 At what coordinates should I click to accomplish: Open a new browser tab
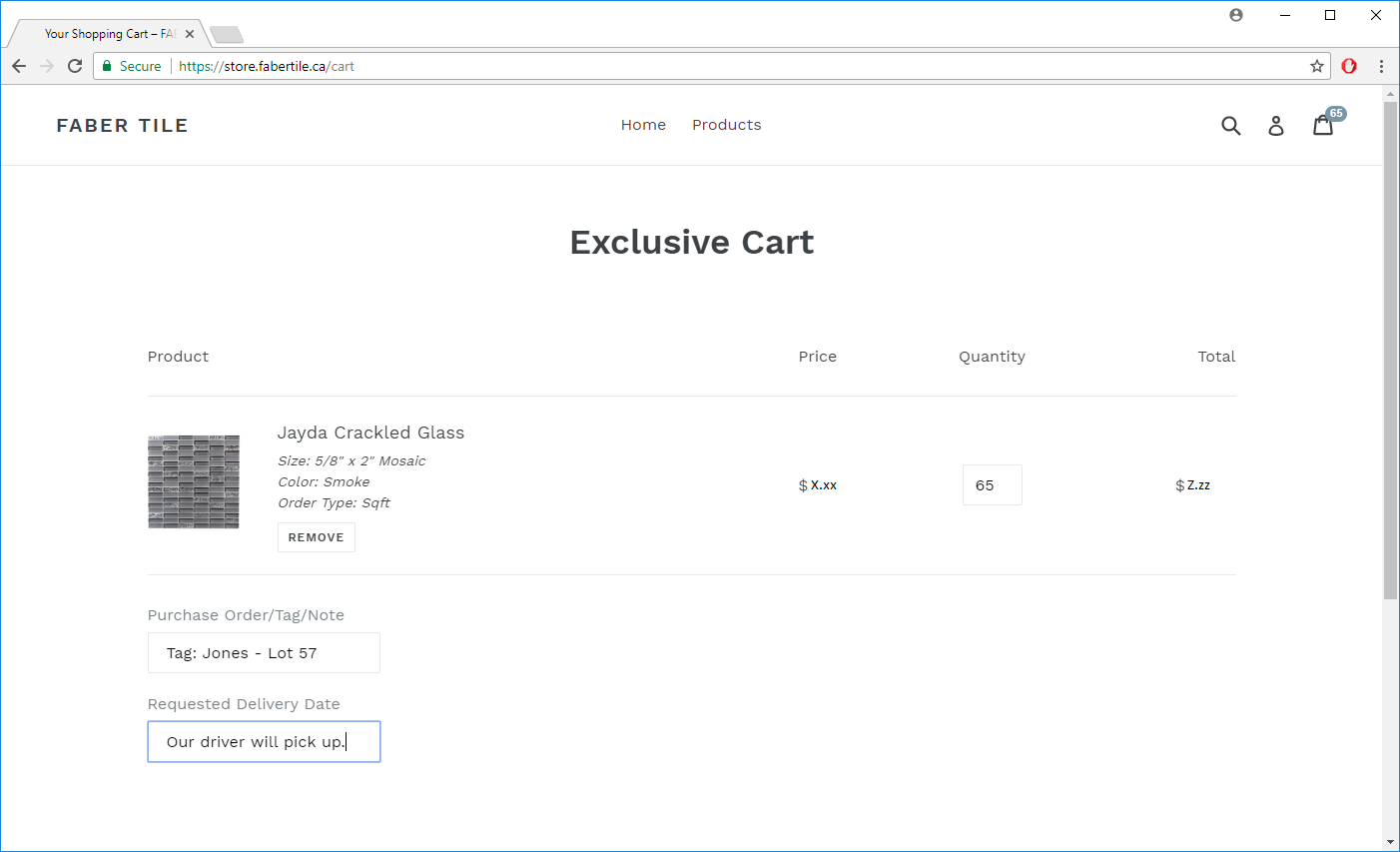pyautogui.click(x=227, y=35)
